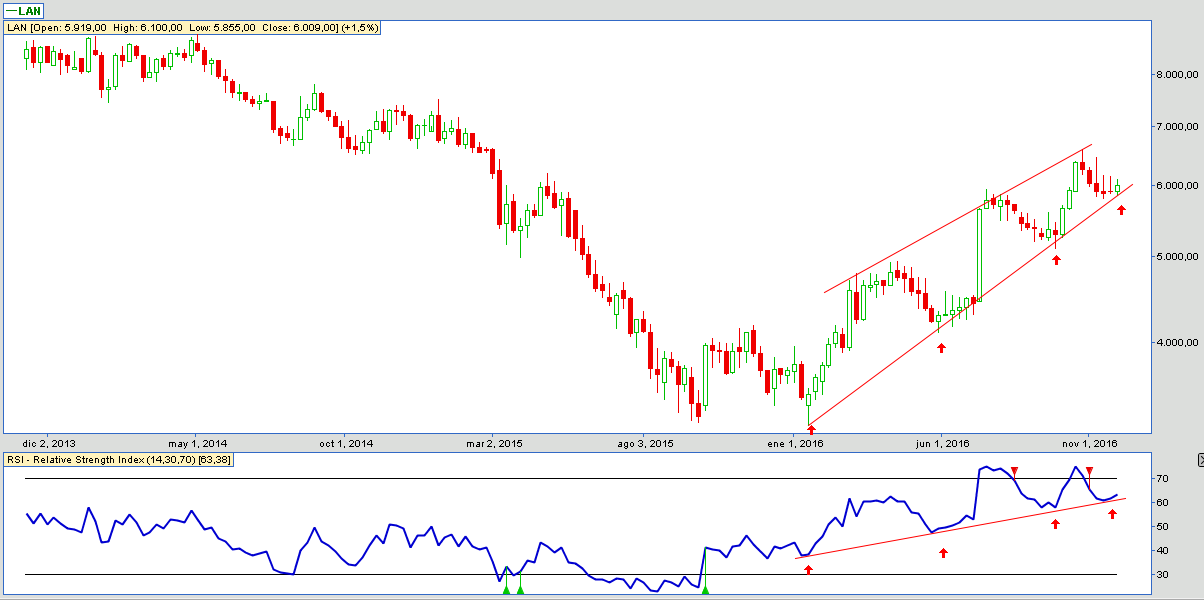The image size is (1204, 600).
Task: Click the RSI axis value 50
Action: pos(1164,527)
